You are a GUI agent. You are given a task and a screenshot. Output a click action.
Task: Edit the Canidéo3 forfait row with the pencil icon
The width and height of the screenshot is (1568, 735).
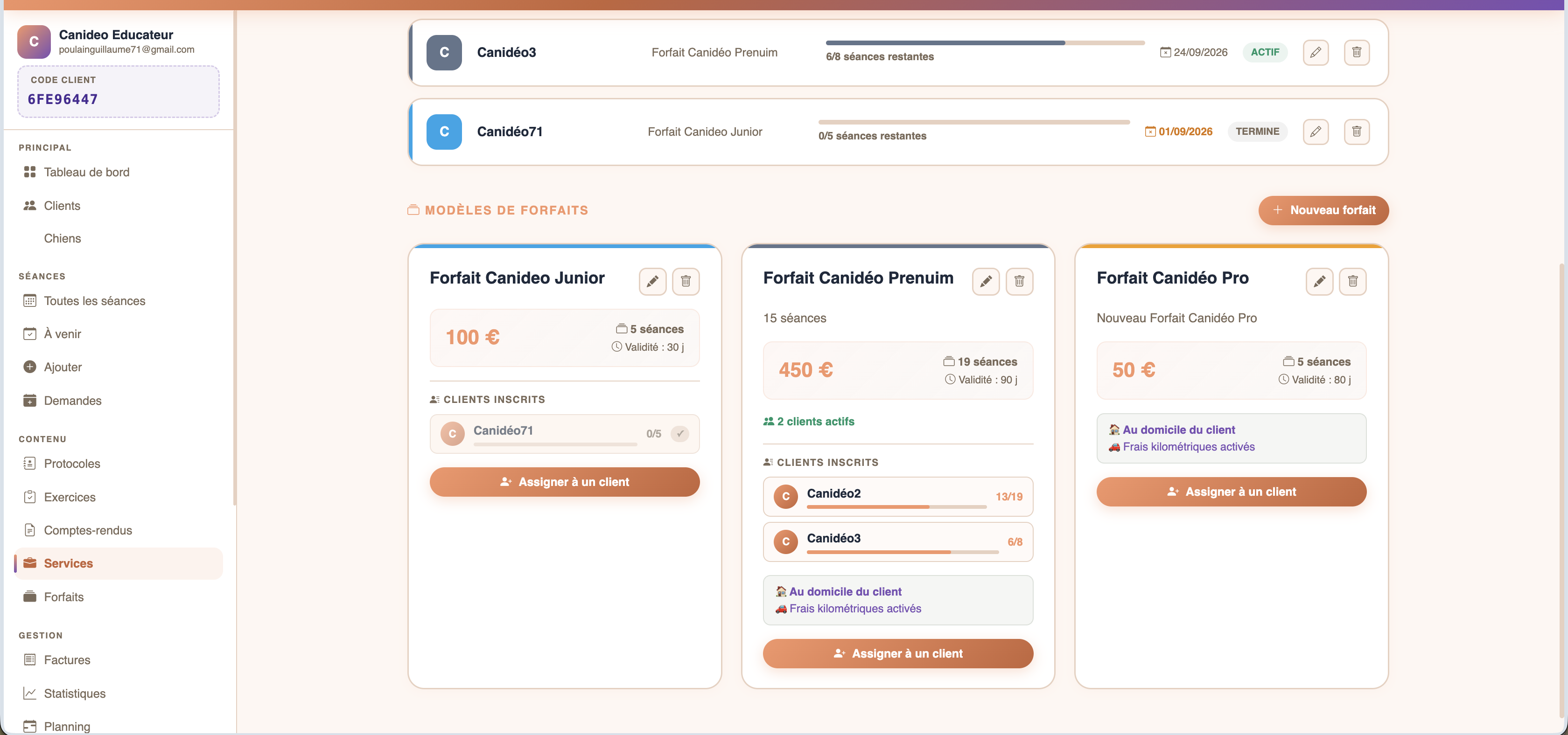tap(1316, 52)
